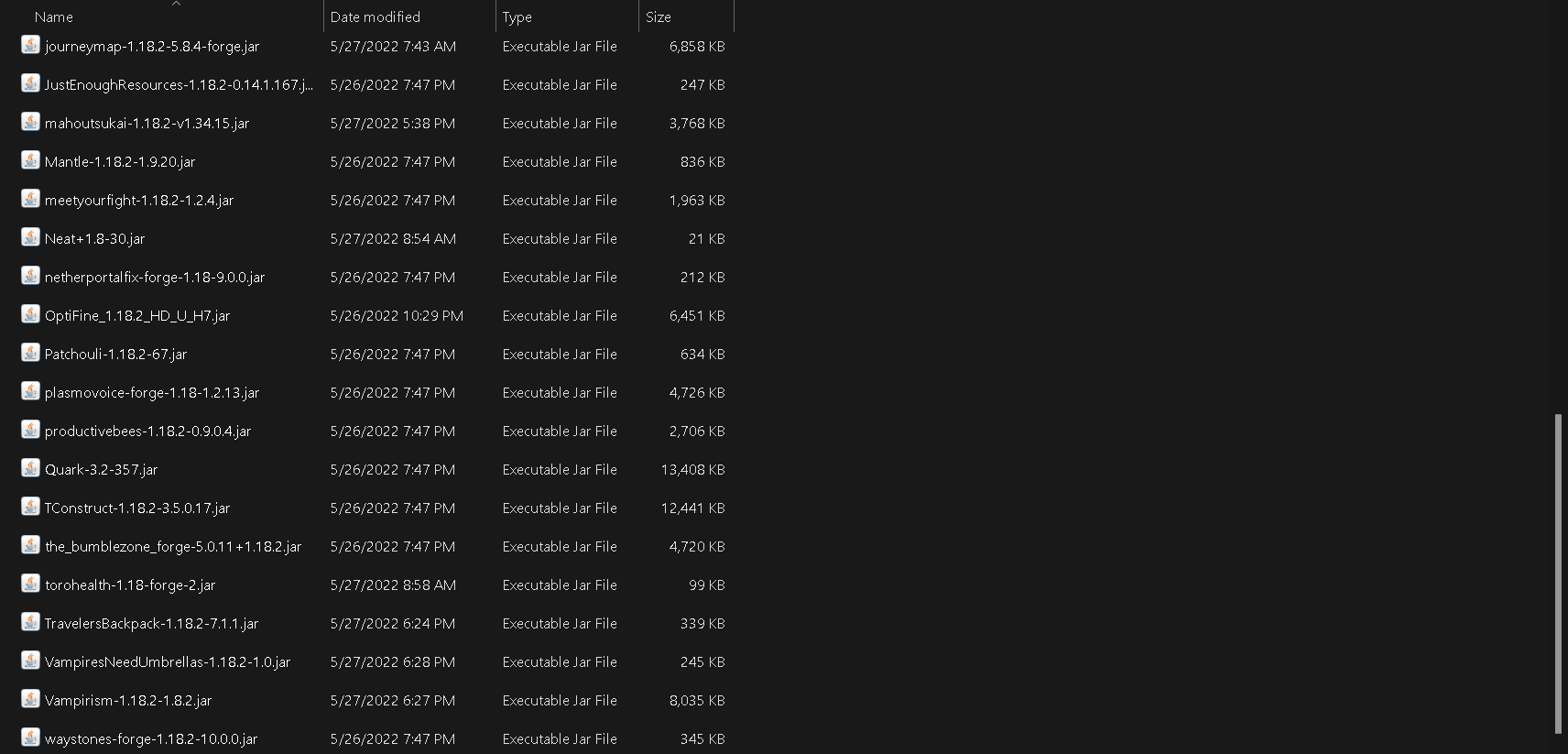Select the productivebees-1.18.2-0.9.0.4.jar file name
Screen dimensions: 1568x754
pyautogui.click(x=147, y=431)
